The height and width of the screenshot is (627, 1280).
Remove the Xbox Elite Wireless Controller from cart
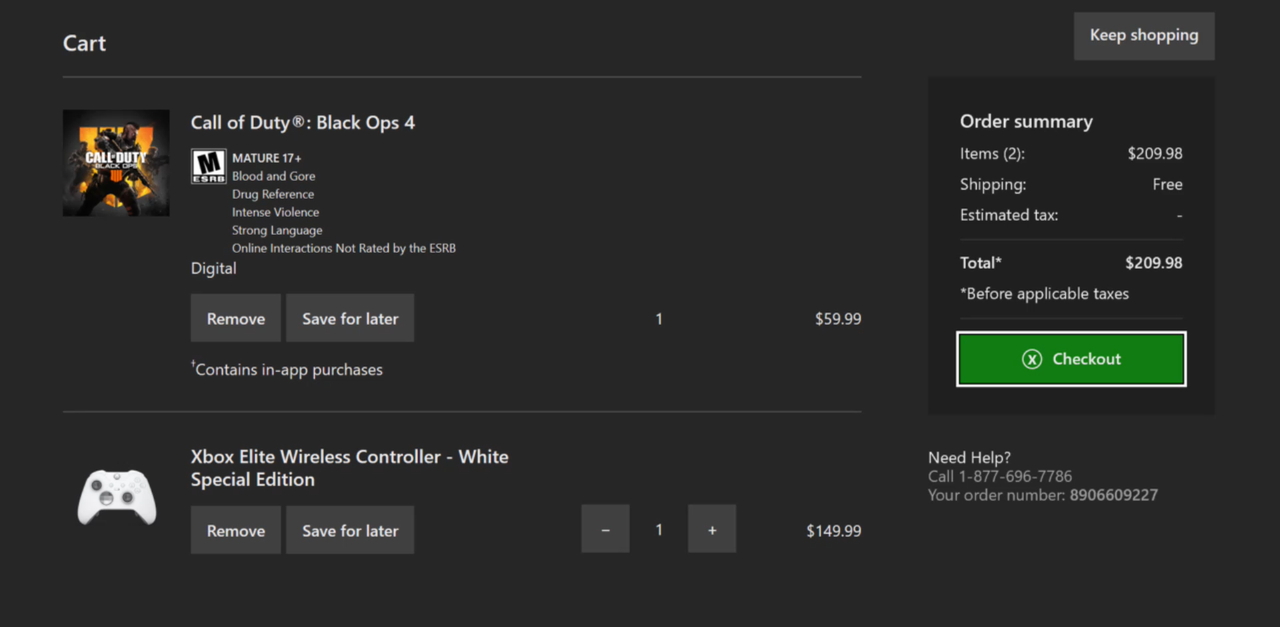pyautogui.click(x=235, y=529)
